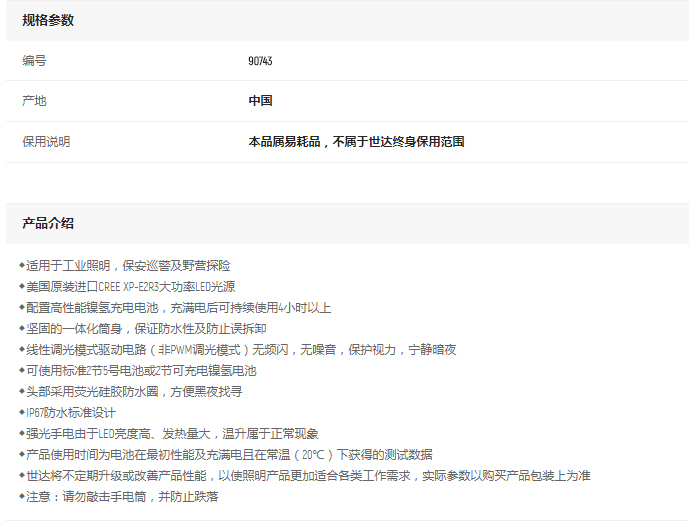Viewport: 689px width, 522px height.
Task: Select the 保用说明 row label
Action: click(x=46, y=142)
